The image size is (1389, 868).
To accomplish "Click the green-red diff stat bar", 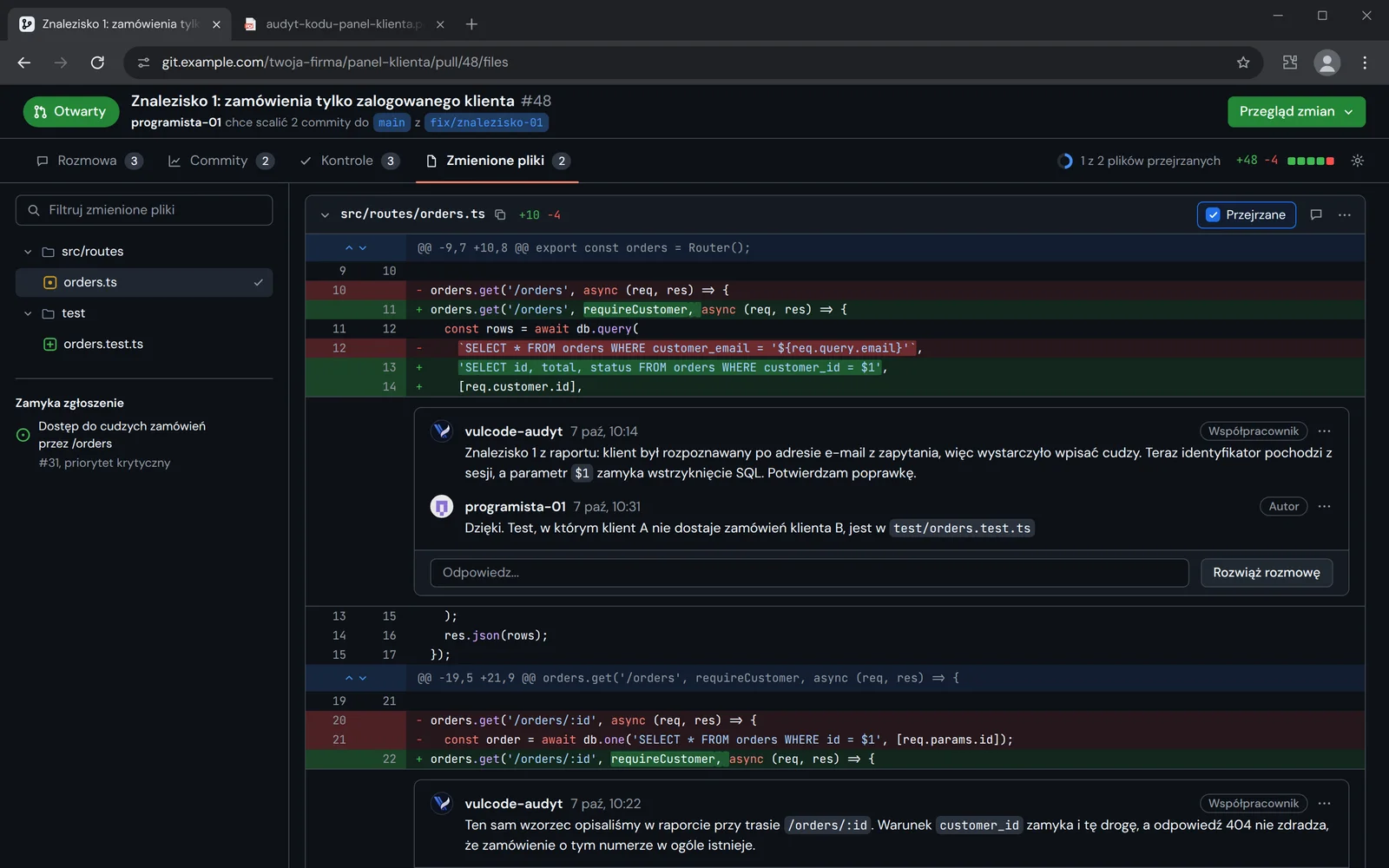I will [x=1311, y=161].
